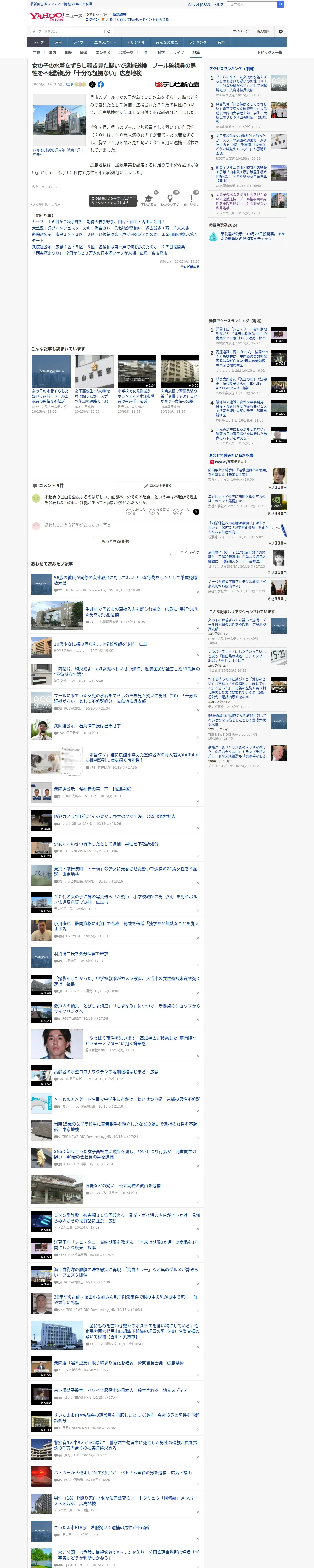Open 女子高校生3人の胸を recommended thumbnail

point(94,372)
